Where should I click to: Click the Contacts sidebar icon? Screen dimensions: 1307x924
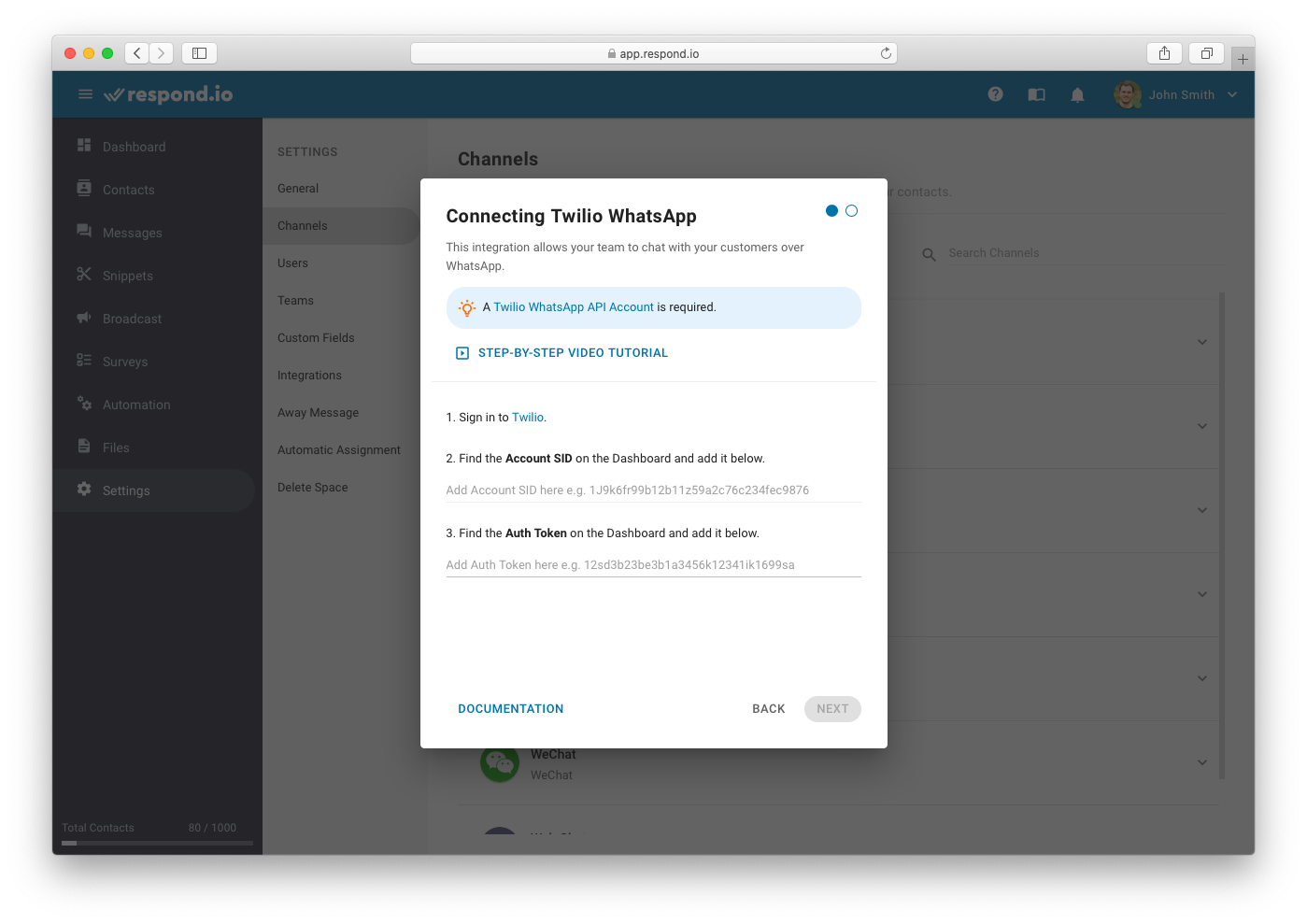[x=84, y=189]
